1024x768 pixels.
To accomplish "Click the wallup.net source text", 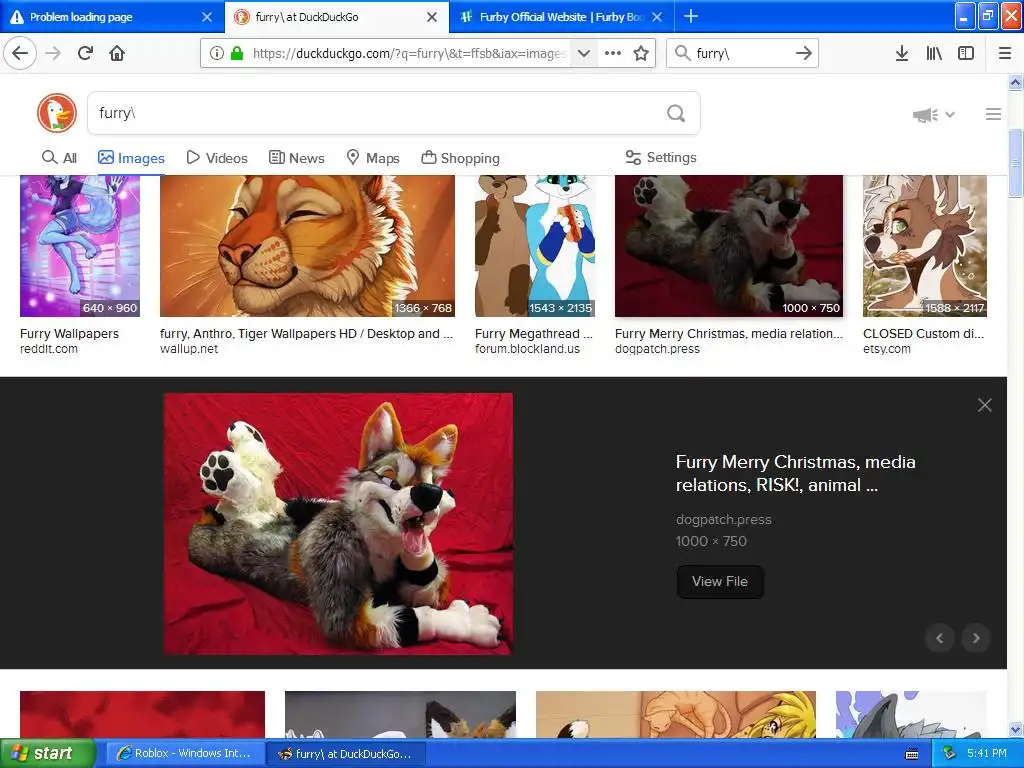I will click(189, 349).
